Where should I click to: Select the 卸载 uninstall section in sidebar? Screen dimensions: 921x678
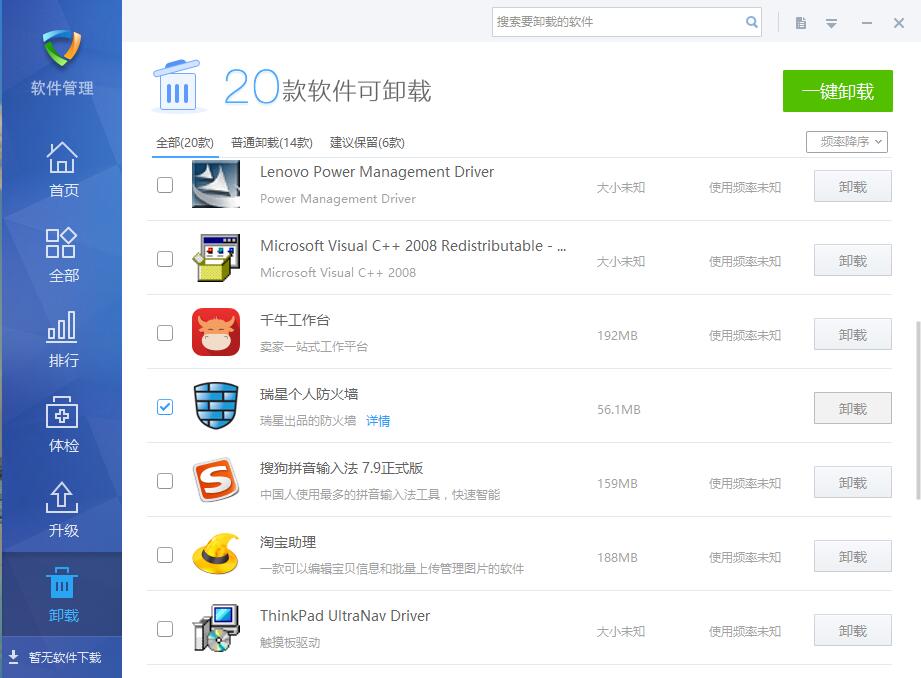[x=62, y=595]
